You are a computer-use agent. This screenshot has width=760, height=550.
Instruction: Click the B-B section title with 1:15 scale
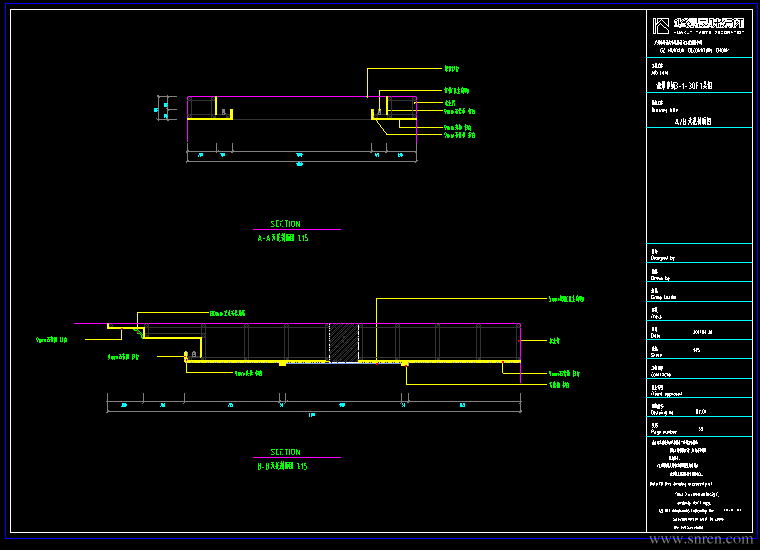(283, 466)
